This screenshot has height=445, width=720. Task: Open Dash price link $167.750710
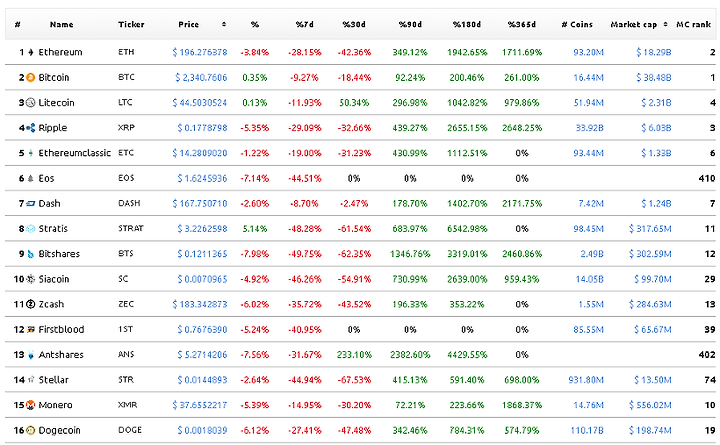(x=200, y=203)
